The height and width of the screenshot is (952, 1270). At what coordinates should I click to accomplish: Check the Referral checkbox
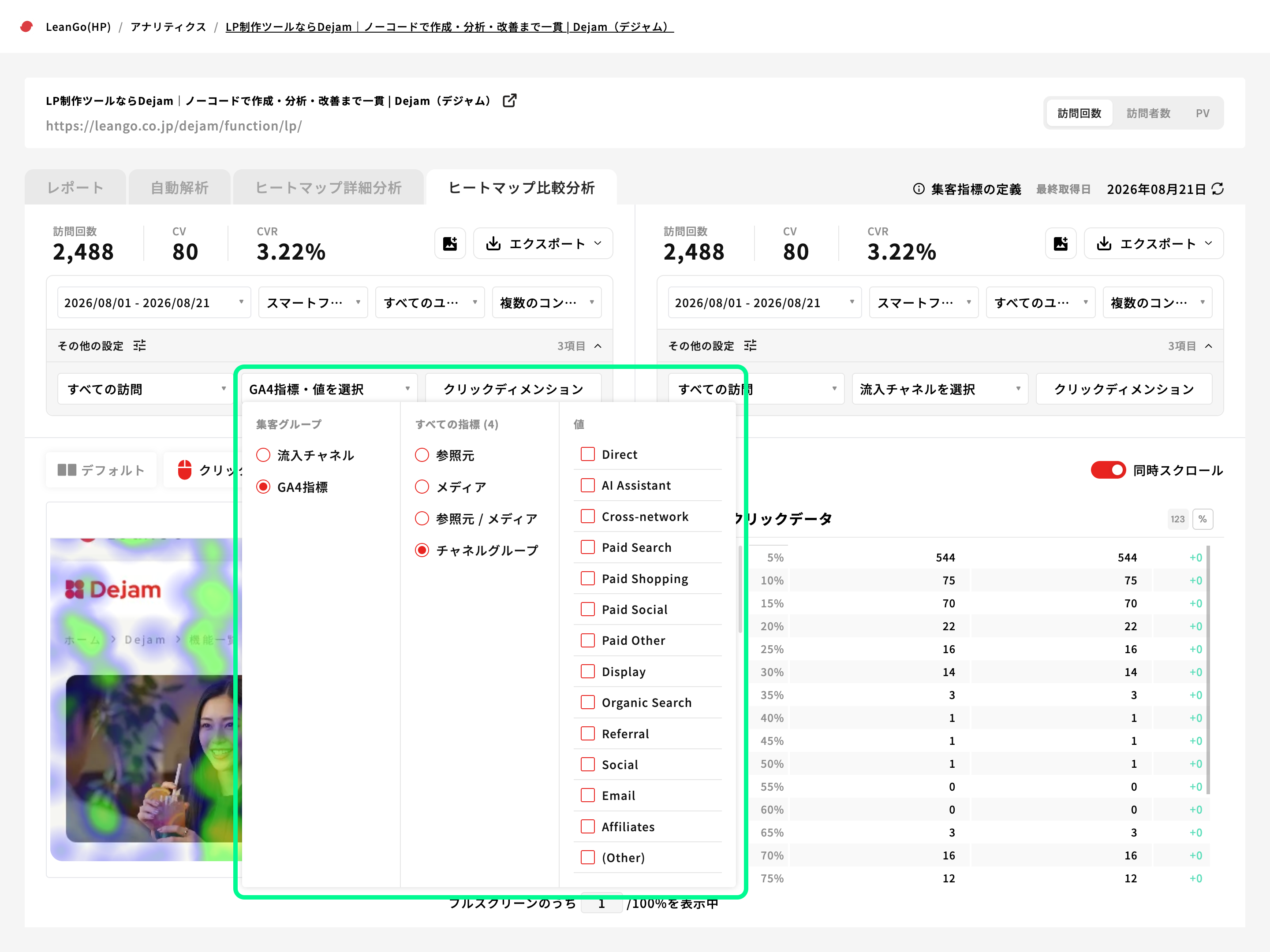point(587,733)
